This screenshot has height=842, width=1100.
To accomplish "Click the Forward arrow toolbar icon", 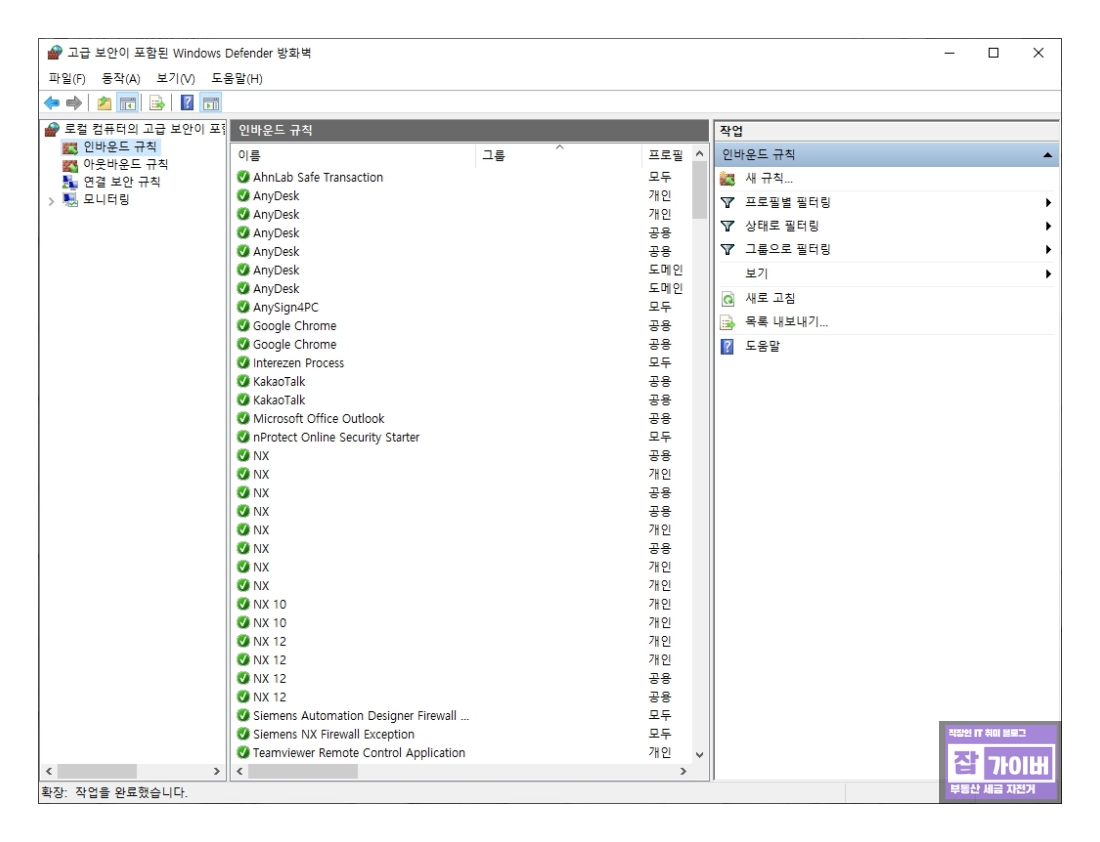I will click(74, 103).
